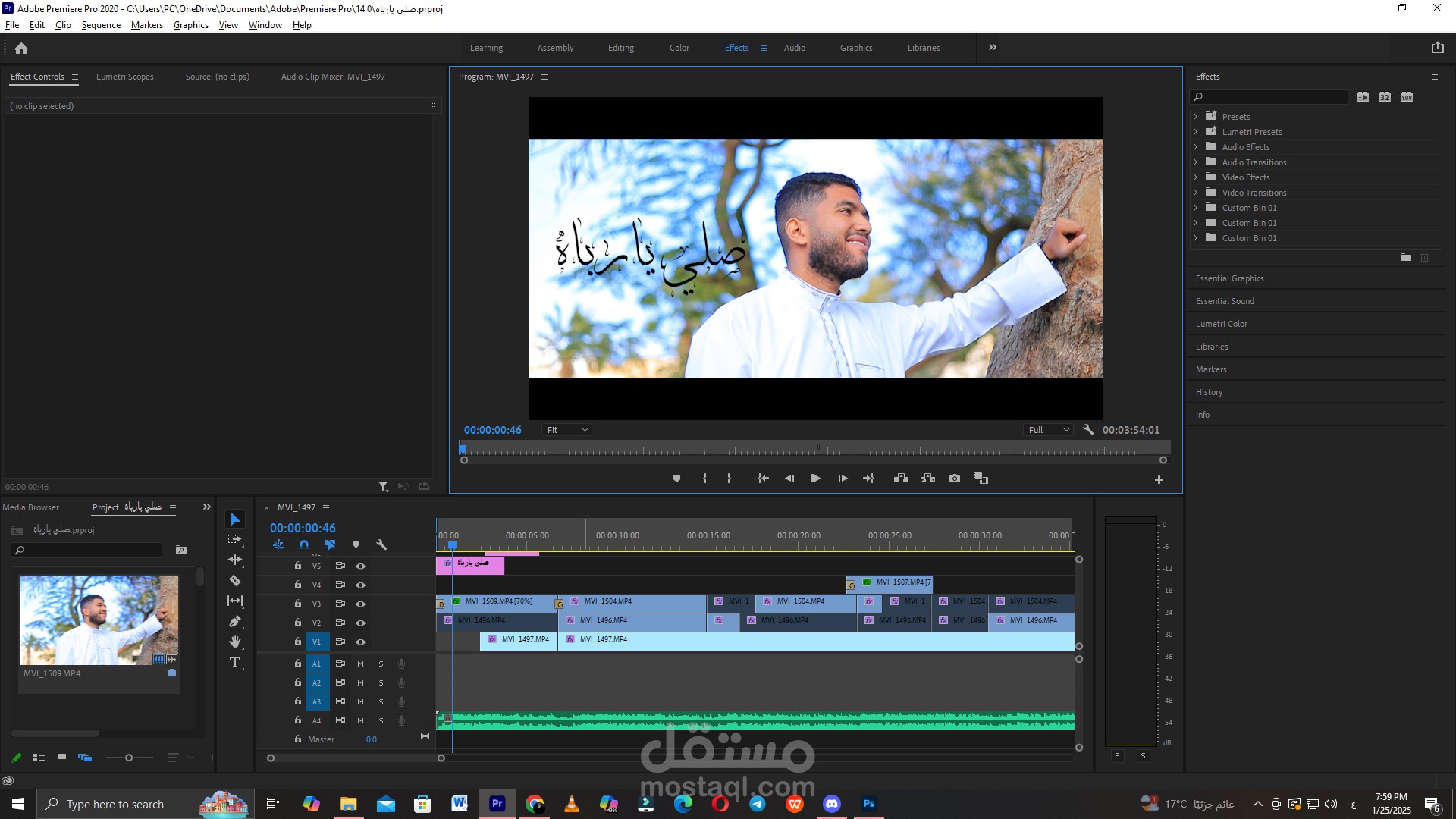This screenshot has width=1456, height=819.
Task: Select the Track Select Forward tool
Action: pos(235,539)
